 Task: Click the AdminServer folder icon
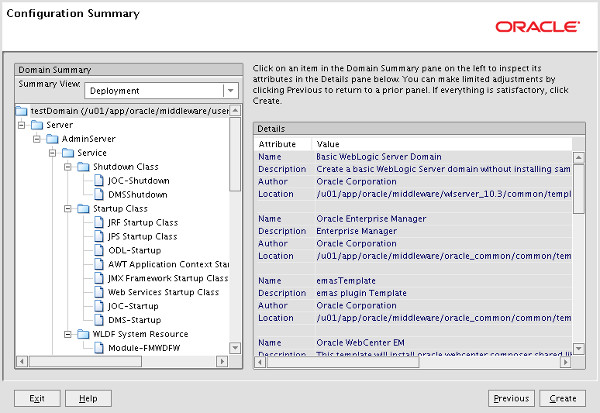pos(52,139)
